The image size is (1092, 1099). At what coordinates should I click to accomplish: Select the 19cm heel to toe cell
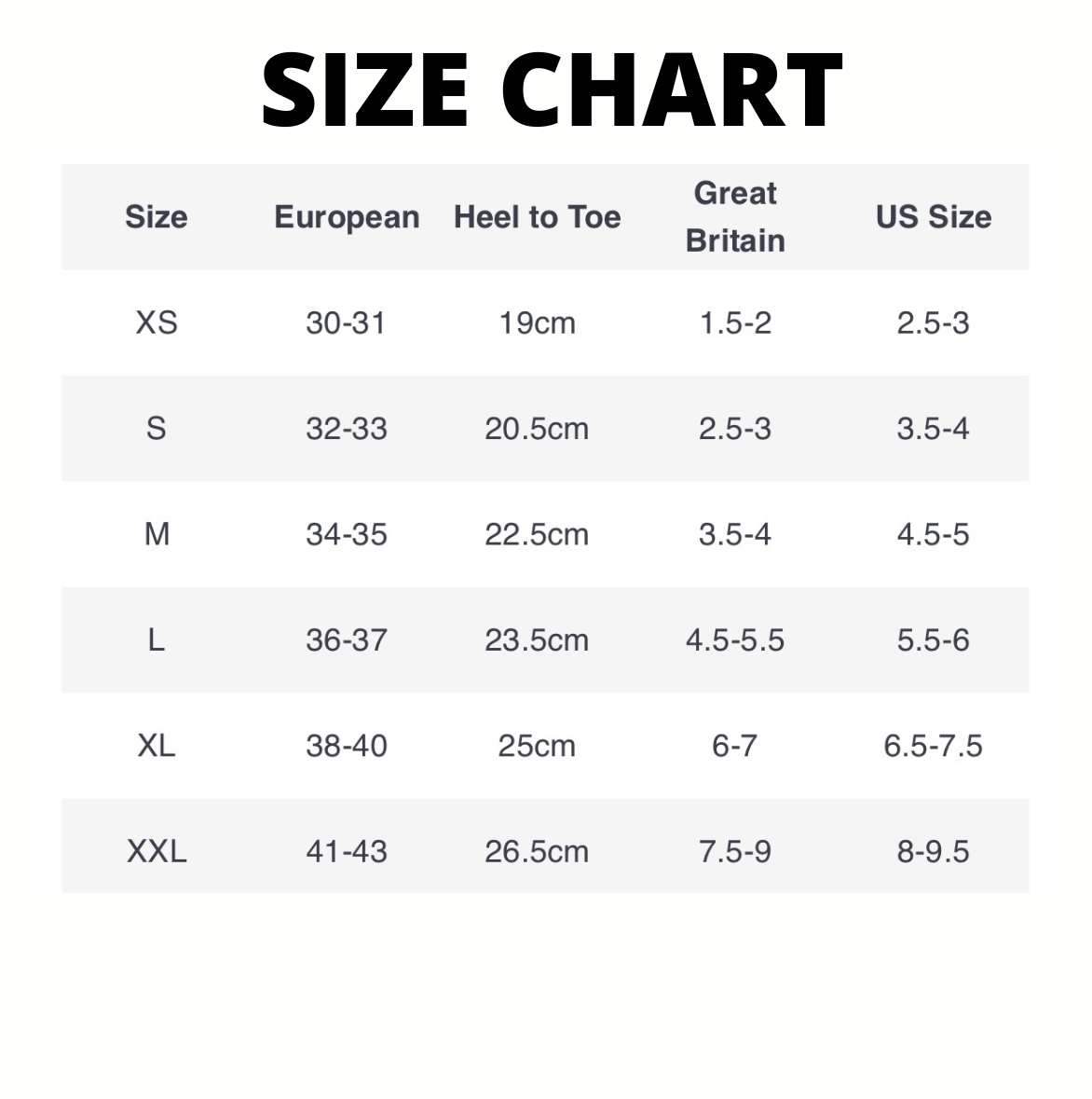(x=537, y=323)
